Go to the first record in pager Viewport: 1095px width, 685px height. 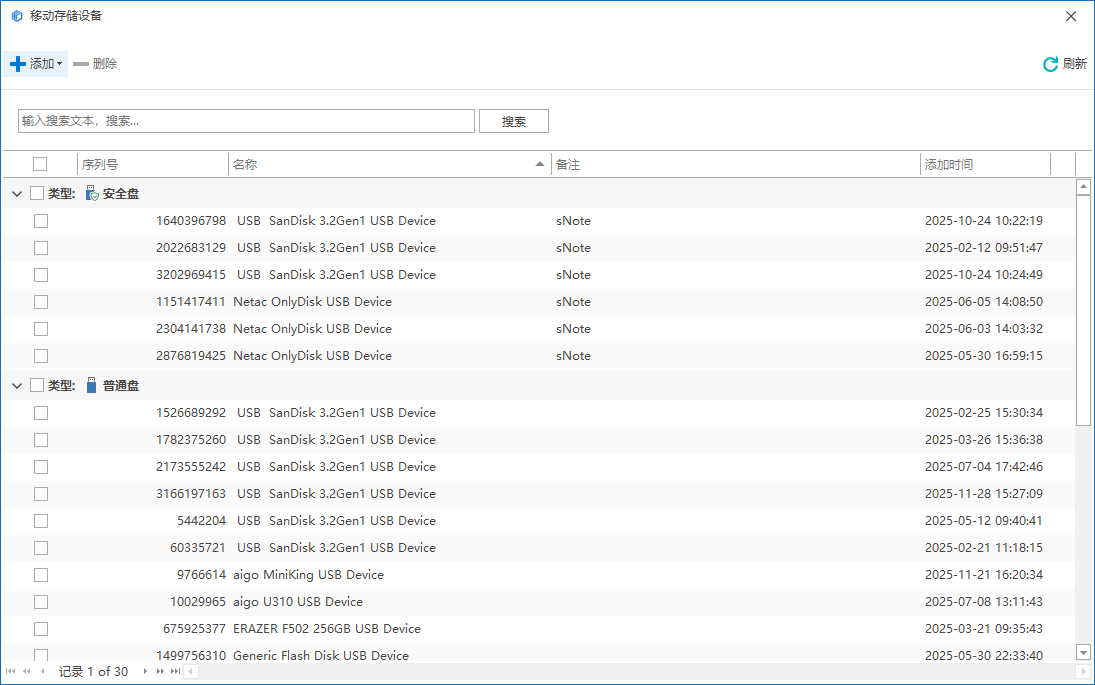click(11, 671)
